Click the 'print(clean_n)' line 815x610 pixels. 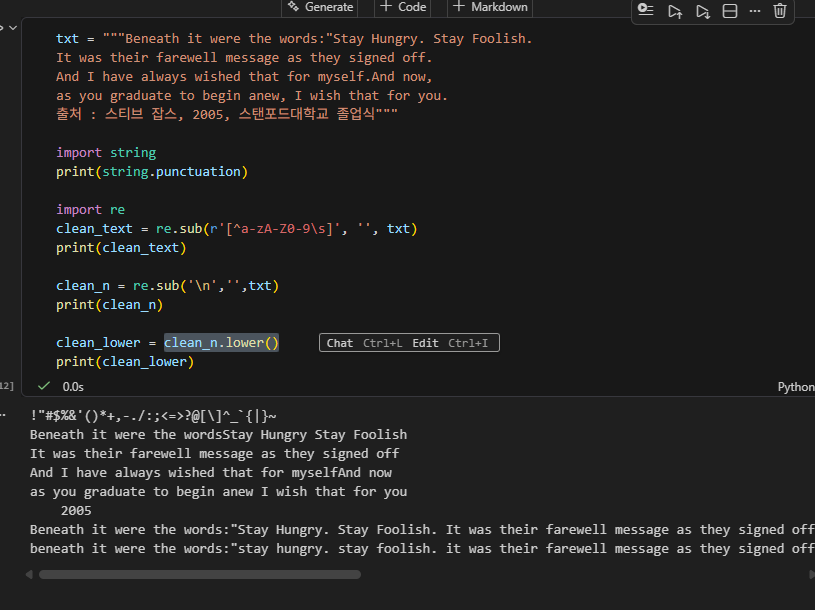pyautogui.click(x=110, y=305)
